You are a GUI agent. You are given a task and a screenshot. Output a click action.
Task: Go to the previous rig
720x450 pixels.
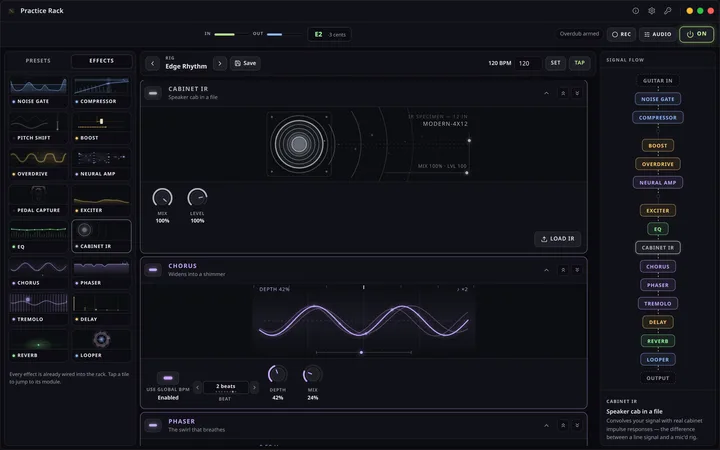point(152,63)
